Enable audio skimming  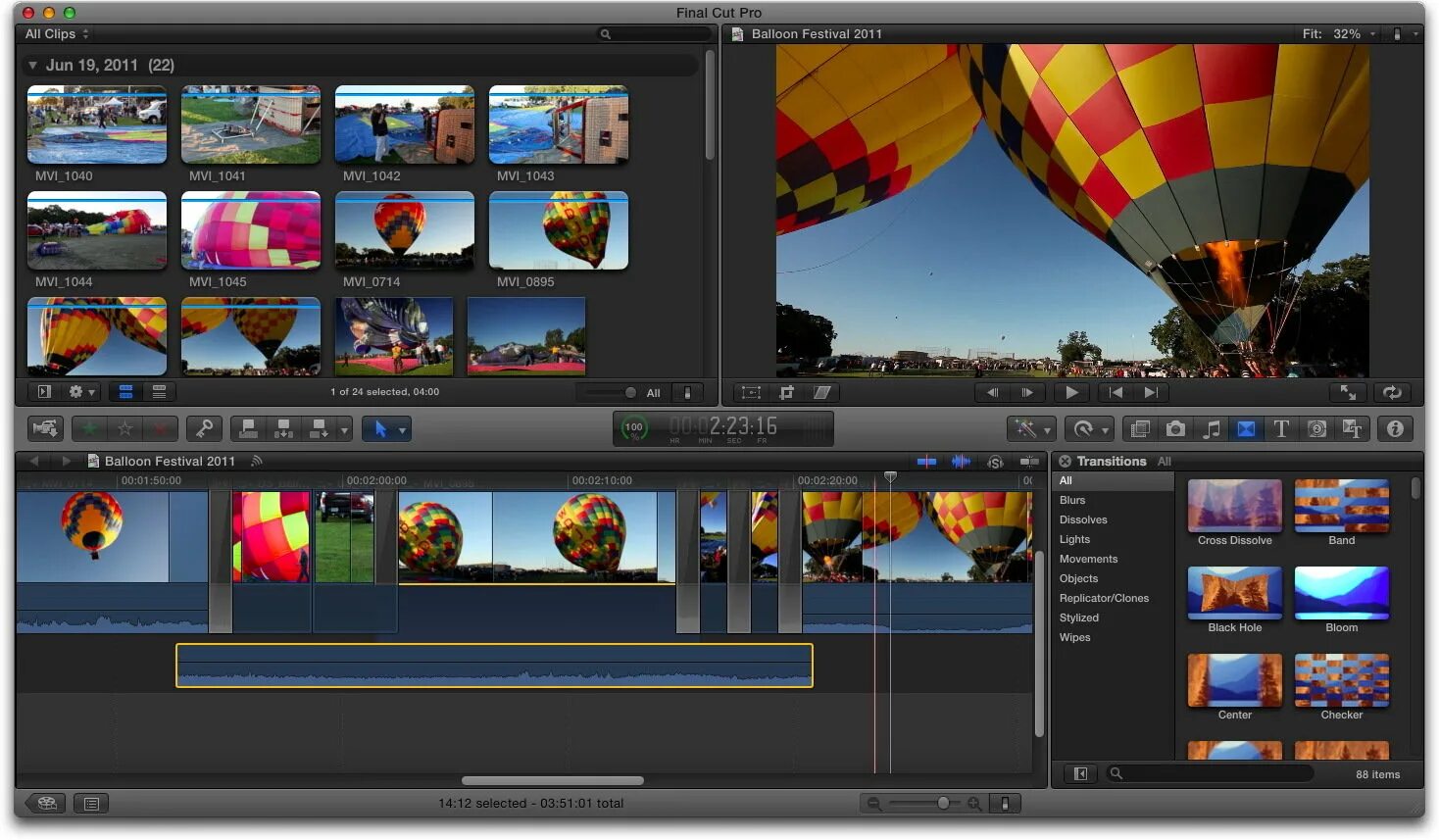[961, 461]
